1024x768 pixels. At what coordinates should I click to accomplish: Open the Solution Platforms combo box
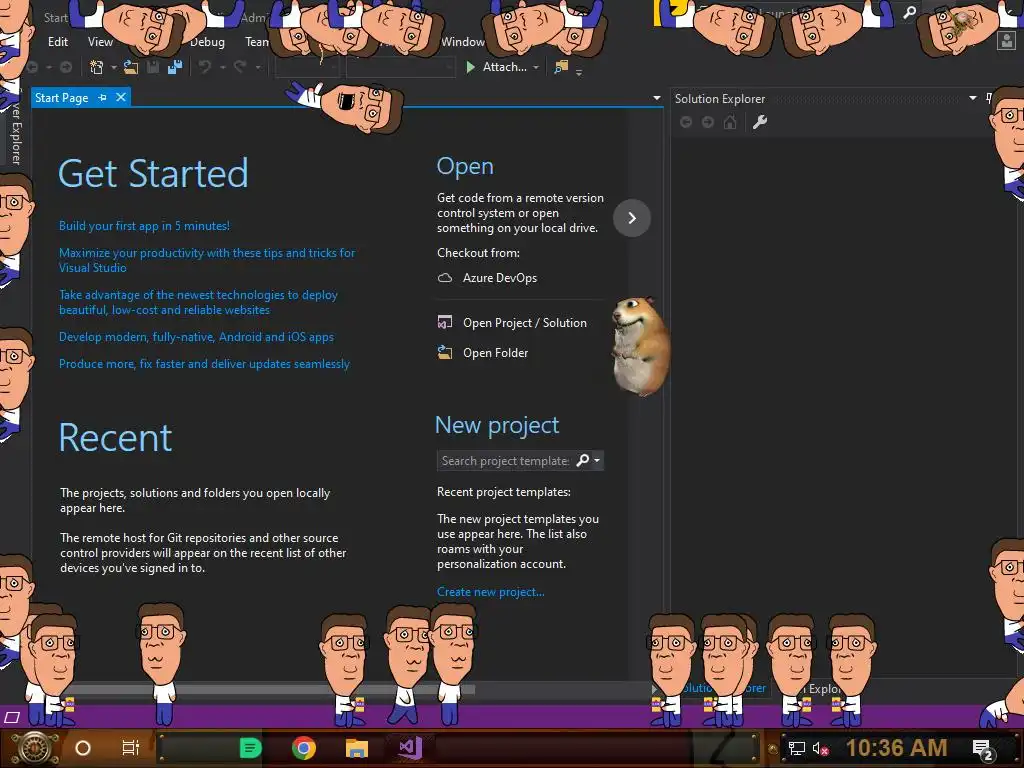(400, 67)
